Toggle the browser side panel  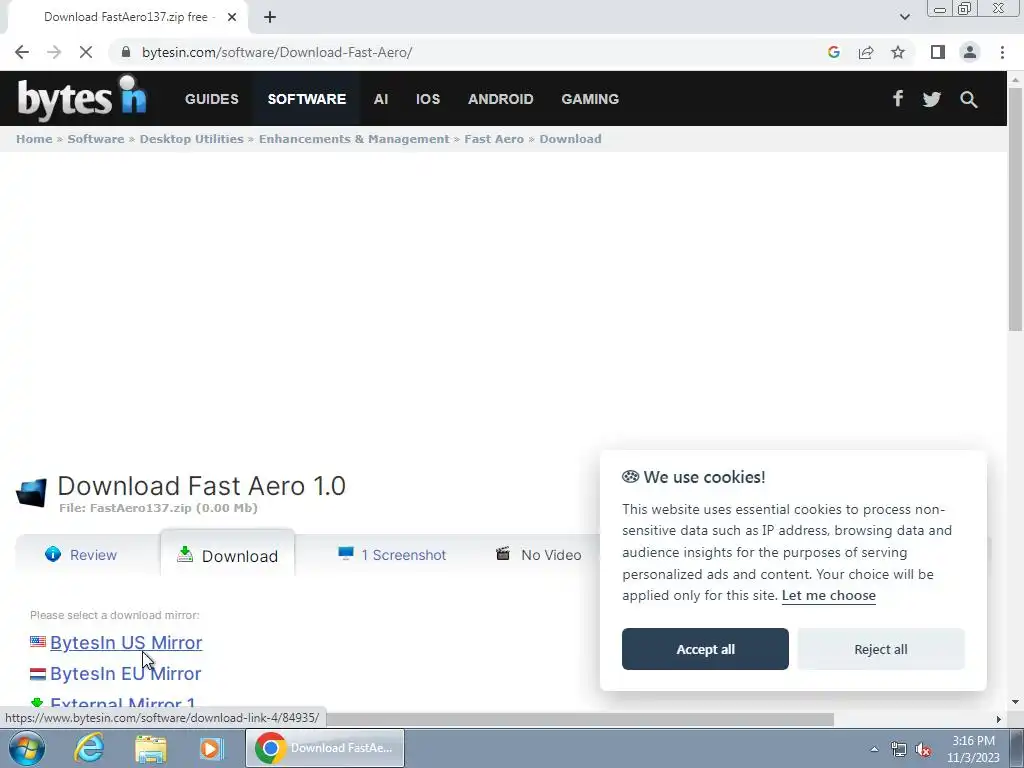(938, 52)
